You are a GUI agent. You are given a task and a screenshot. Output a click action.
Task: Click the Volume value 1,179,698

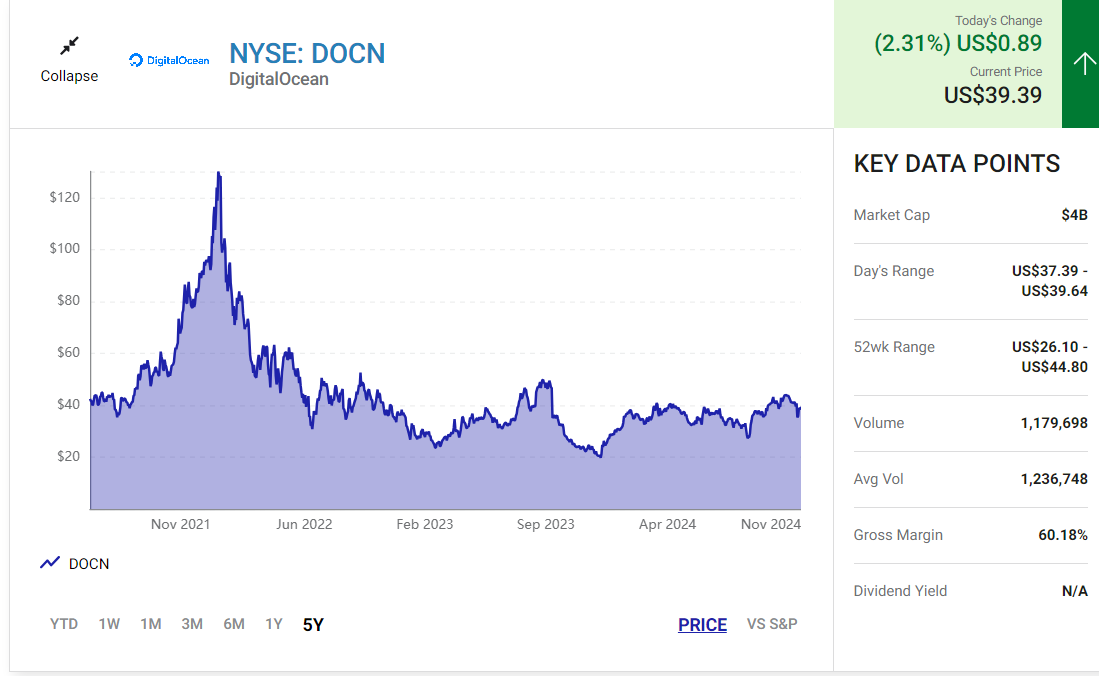(x=1054, y=423)
